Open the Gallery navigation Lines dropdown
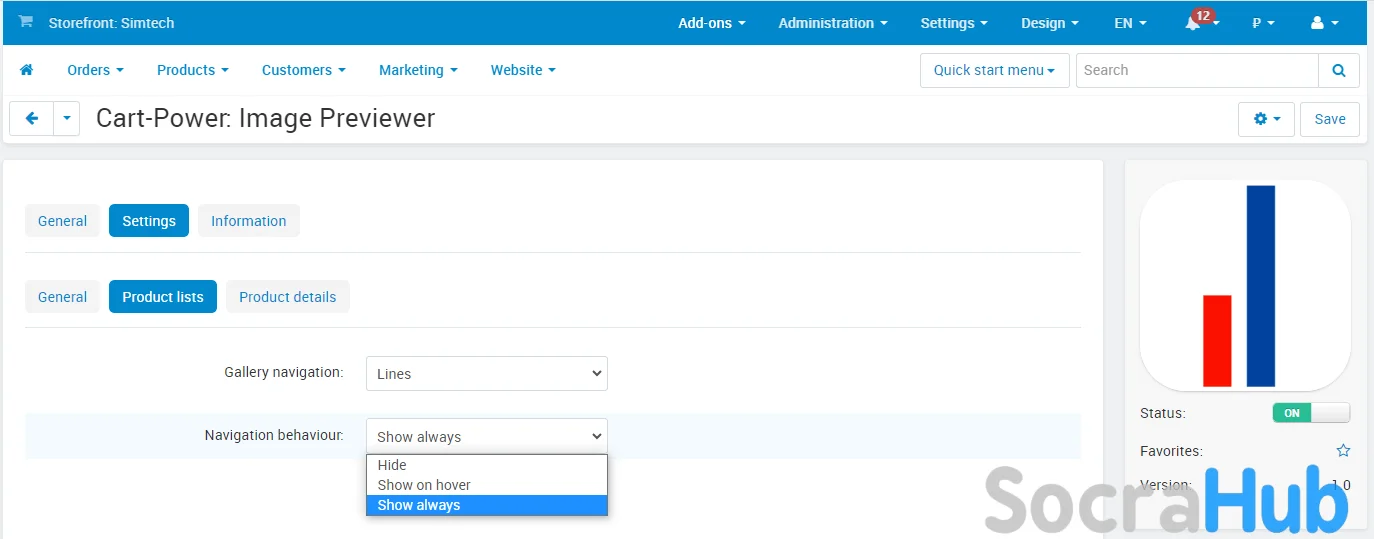The height and width of the screenshot is (539, 1374). point(486,374)
